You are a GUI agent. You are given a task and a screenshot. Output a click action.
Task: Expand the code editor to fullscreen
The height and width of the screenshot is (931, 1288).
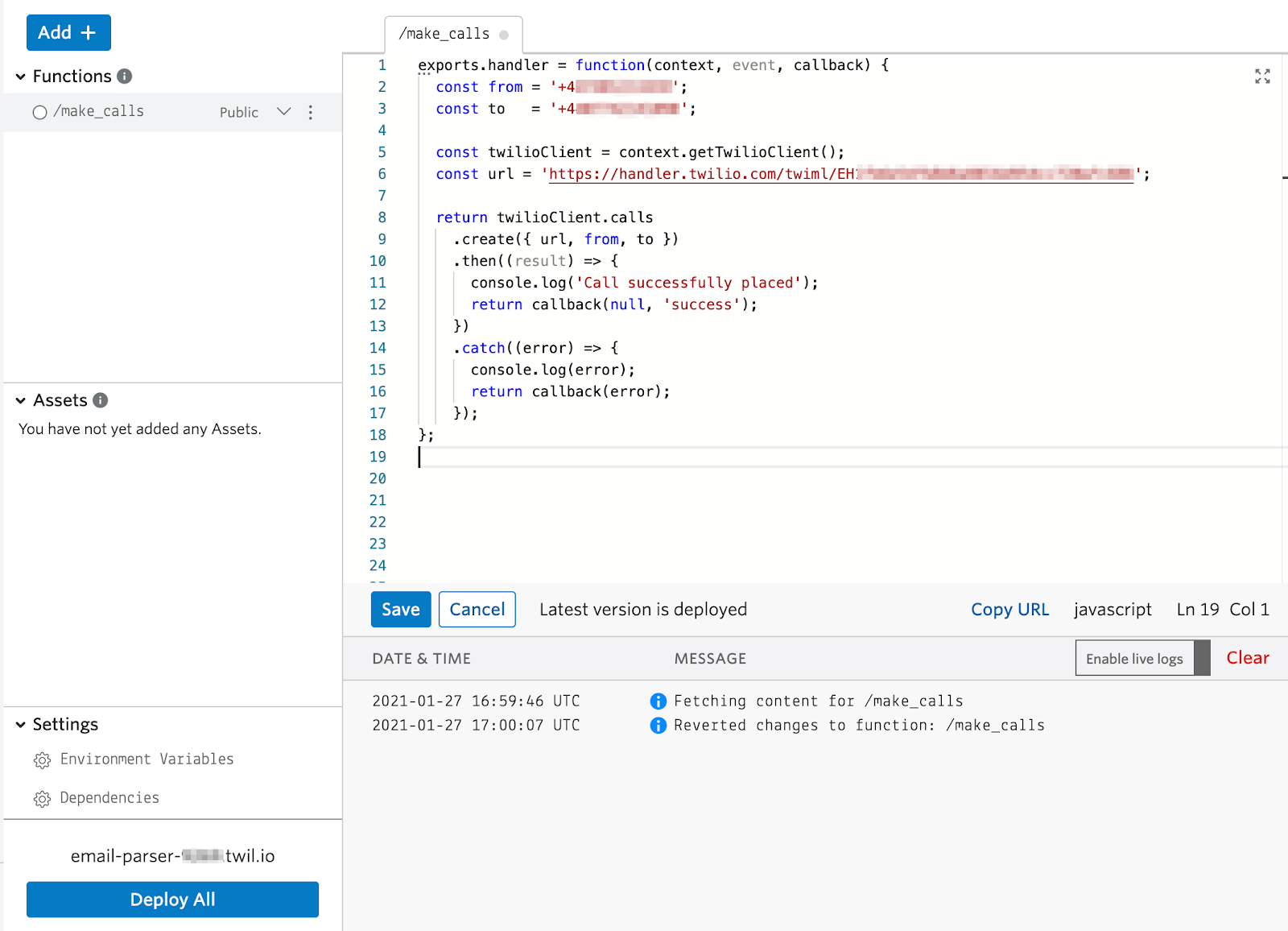(1262, 76)
